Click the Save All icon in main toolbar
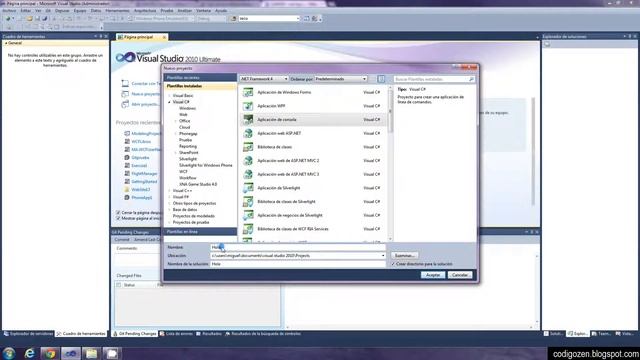640x360 pixels. coord(44,18)
